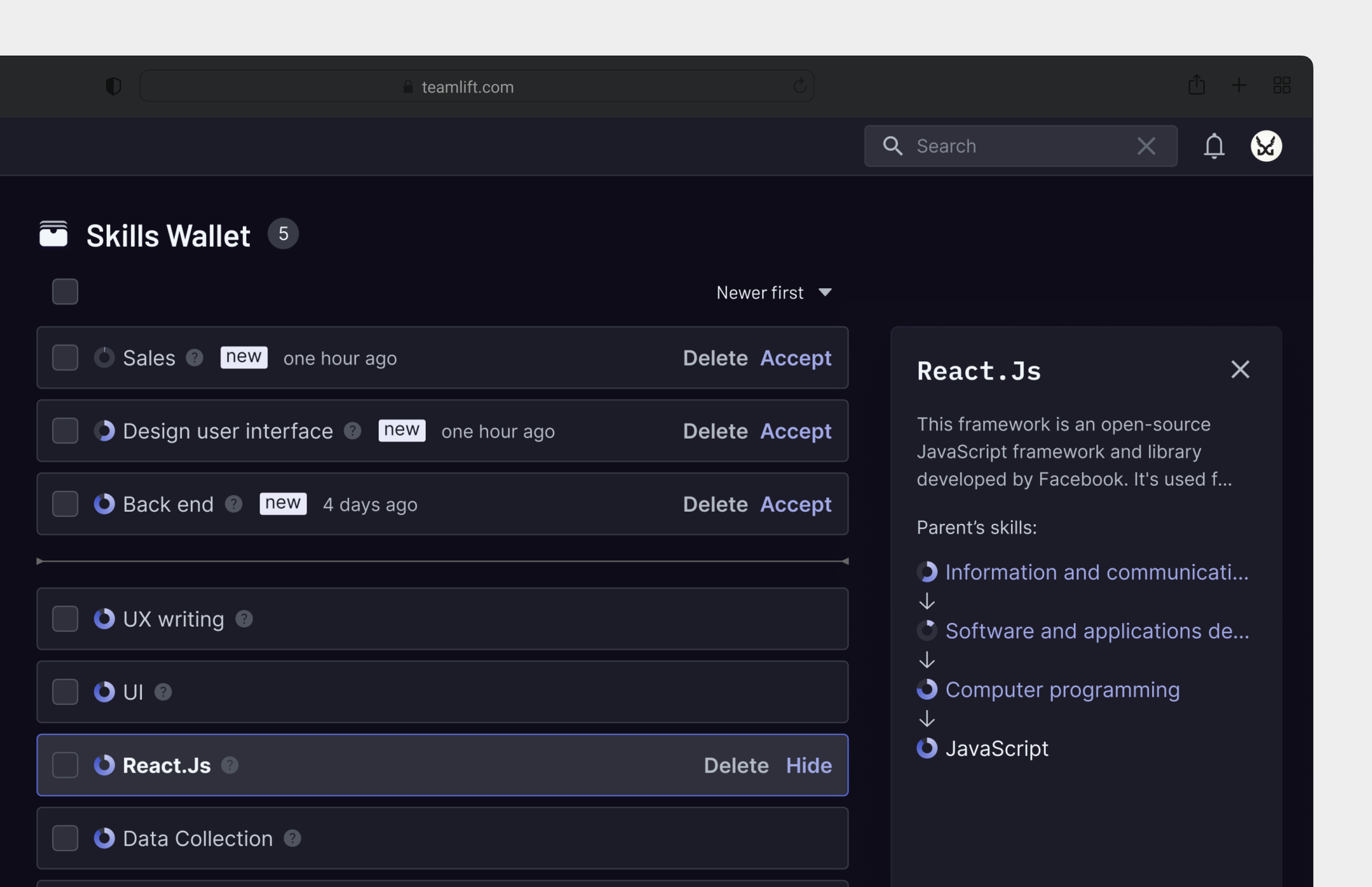Click help icon beside Data Collection

pyautogui.click(x=293, y=838)
